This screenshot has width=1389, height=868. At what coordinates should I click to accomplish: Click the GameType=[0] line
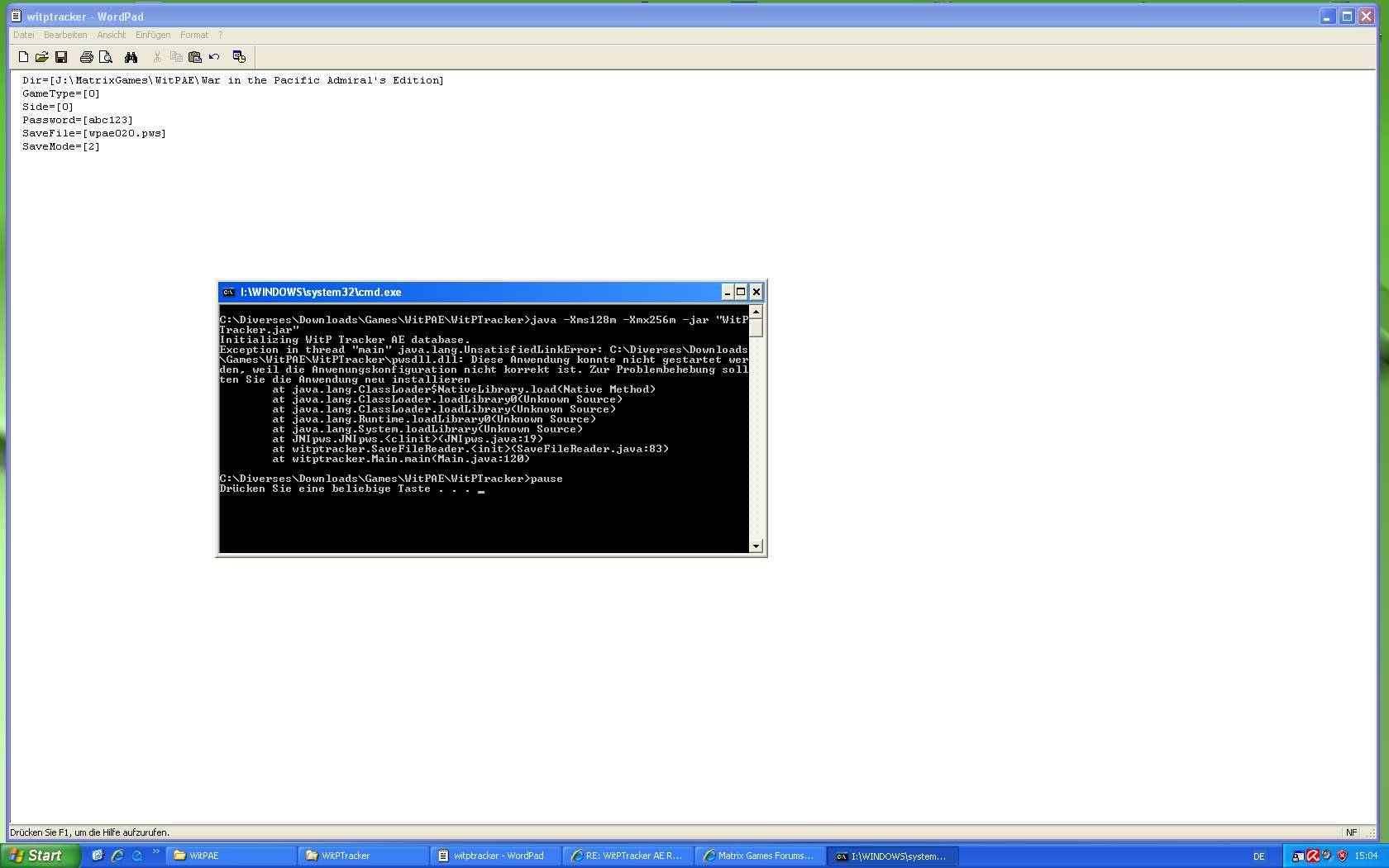click(x=61, y=93)
